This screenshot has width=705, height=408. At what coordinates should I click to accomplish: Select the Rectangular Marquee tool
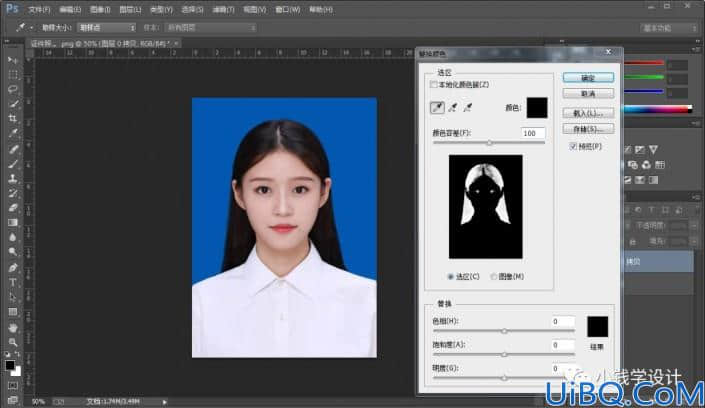point(13,75)
